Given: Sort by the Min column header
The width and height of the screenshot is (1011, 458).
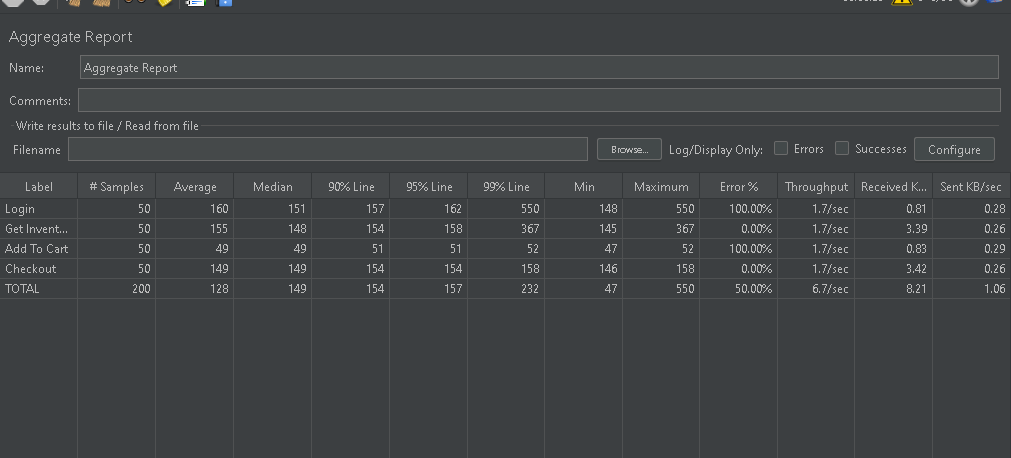Looking at the screenshot, I should click(x=584, y=186).
